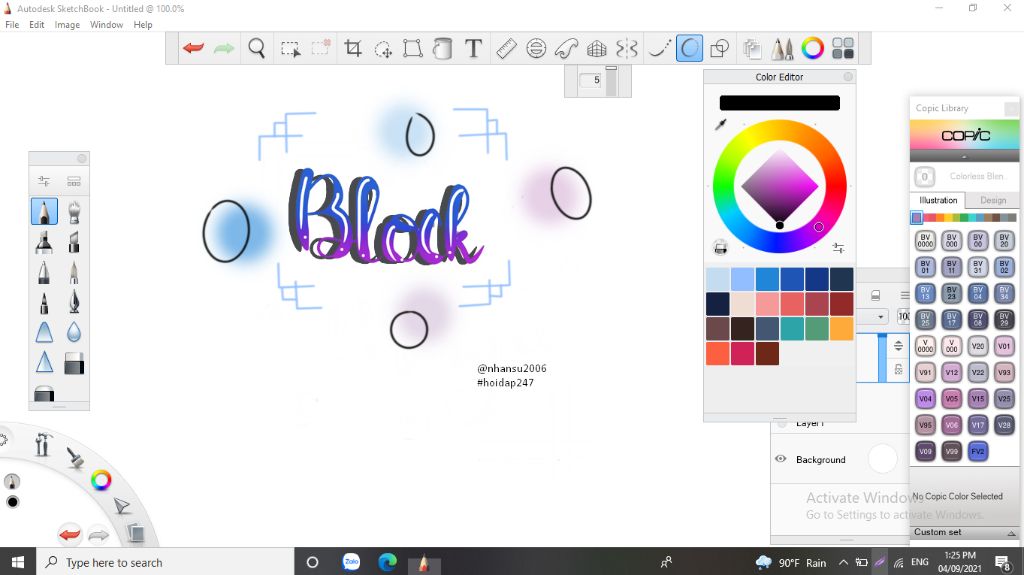
Task: Open the Edit menu
Action: click(37, 25)
